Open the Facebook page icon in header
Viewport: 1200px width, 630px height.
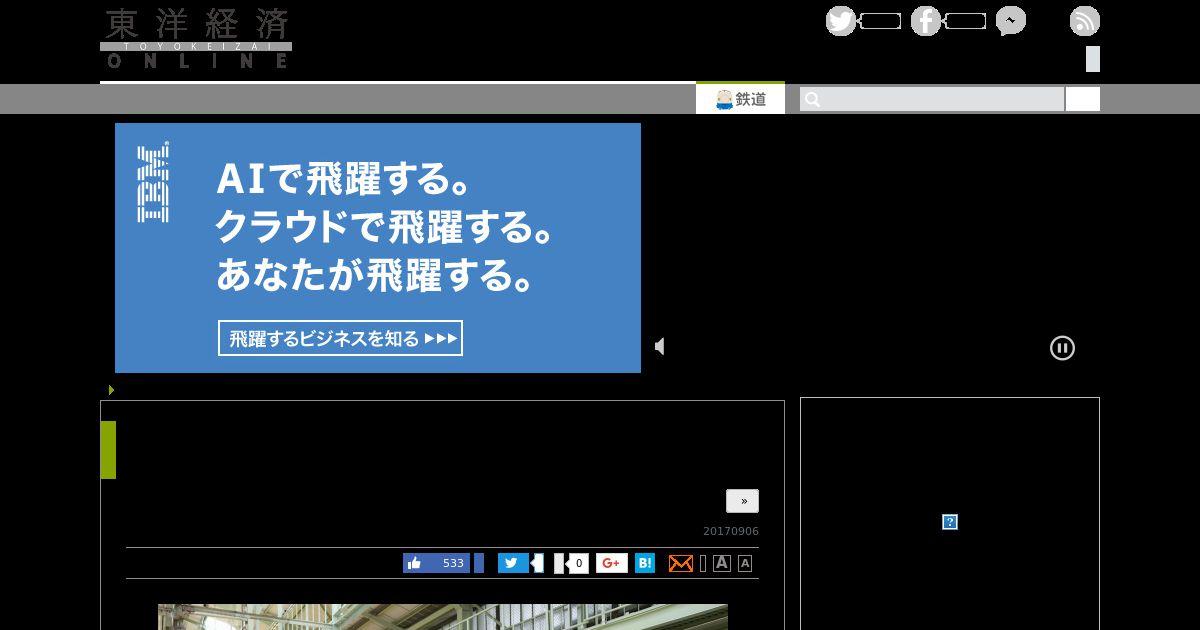[x=926, y=21]
